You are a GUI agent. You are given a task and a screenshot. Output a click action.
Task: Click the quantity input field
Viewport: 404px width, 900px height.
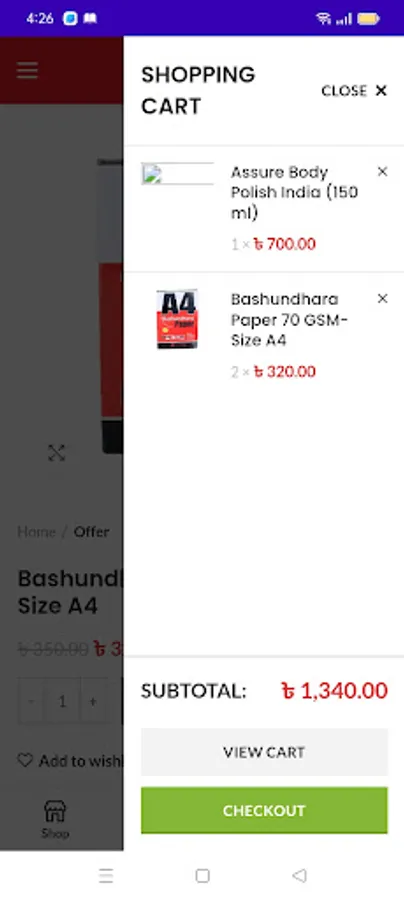[x=62, y=701]
